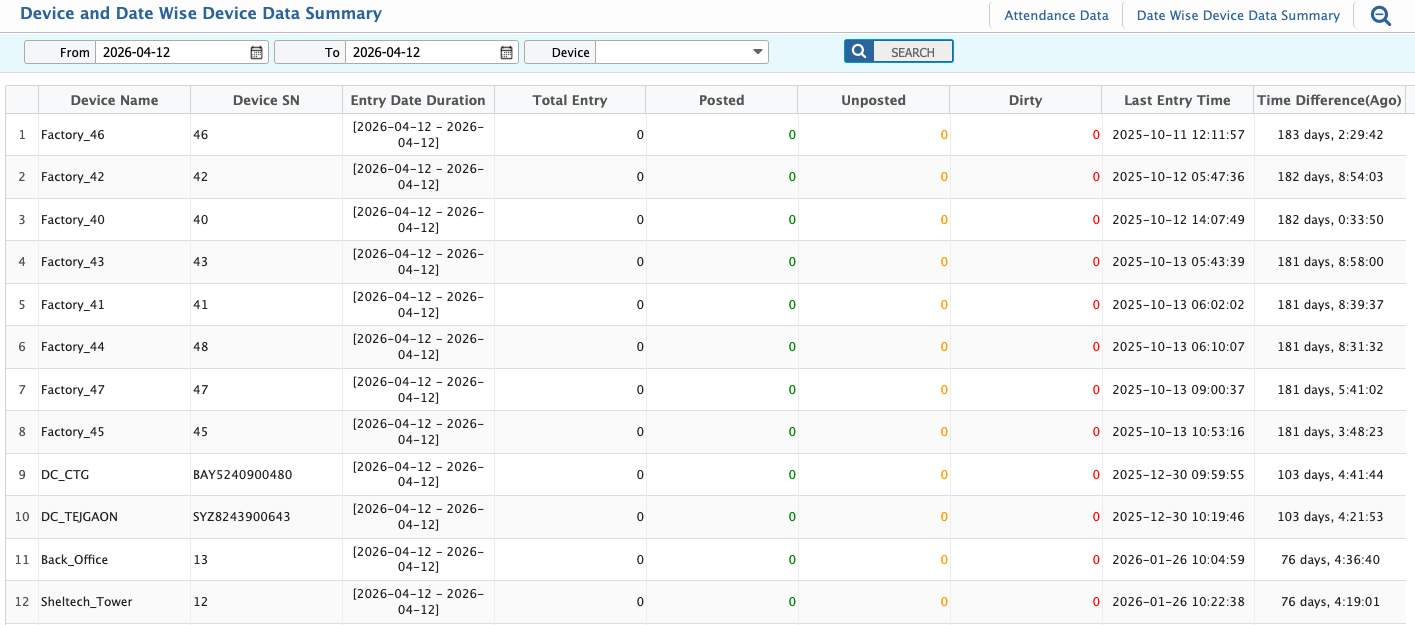
Task: Click the magnifier search icon at top right
Action: coord(1381,16)
